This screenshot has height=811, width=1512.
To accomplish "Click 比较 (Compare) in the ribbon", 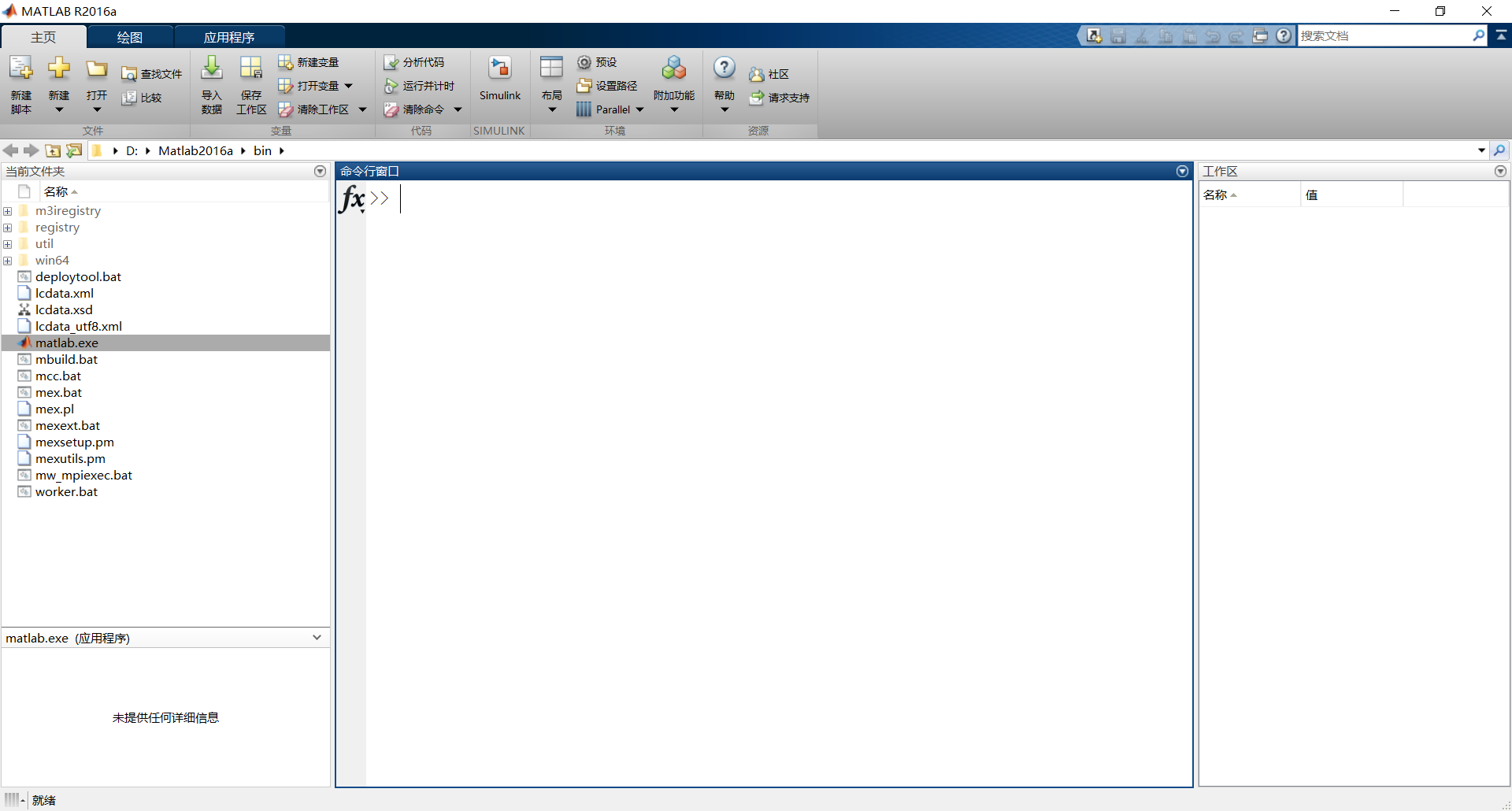I will pos(142,98).
